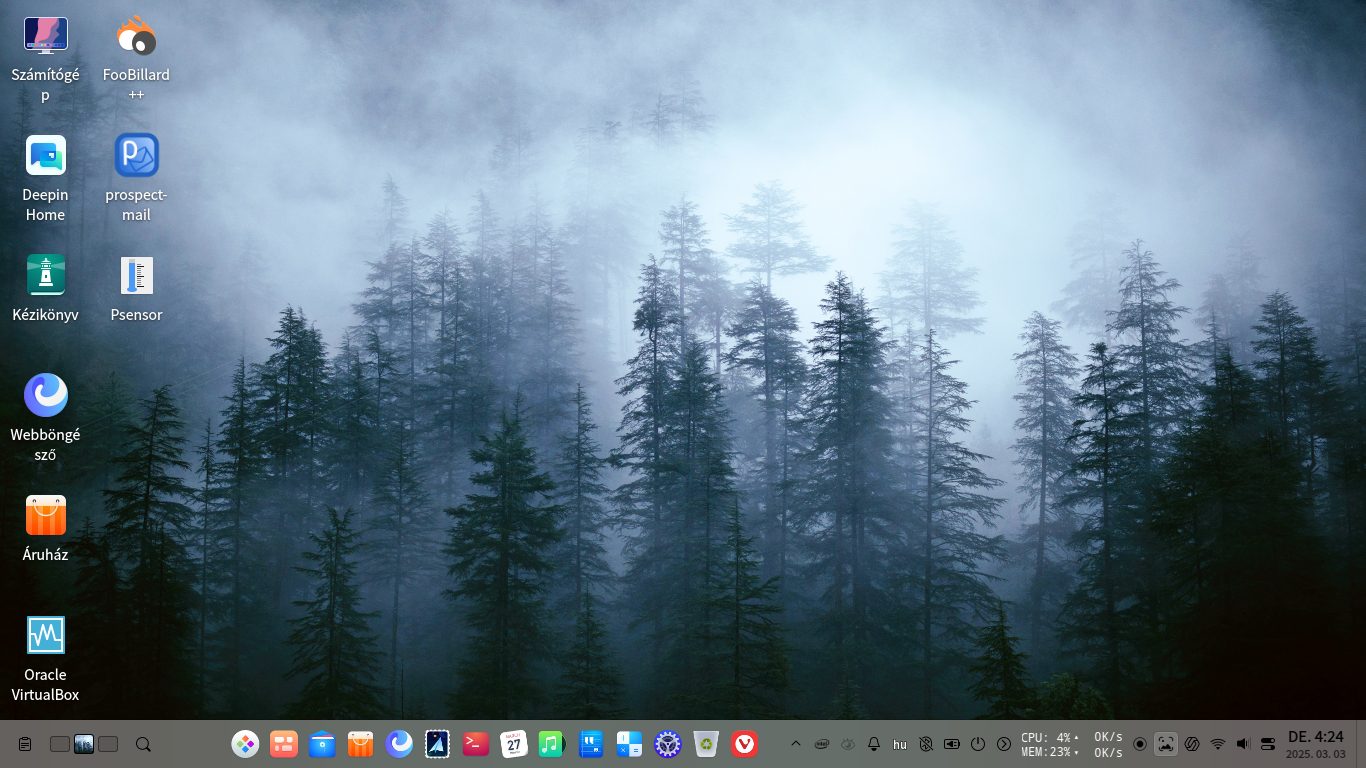
Task: Click the 0K/s network speed readout
Action: [x=1108, y=744]
